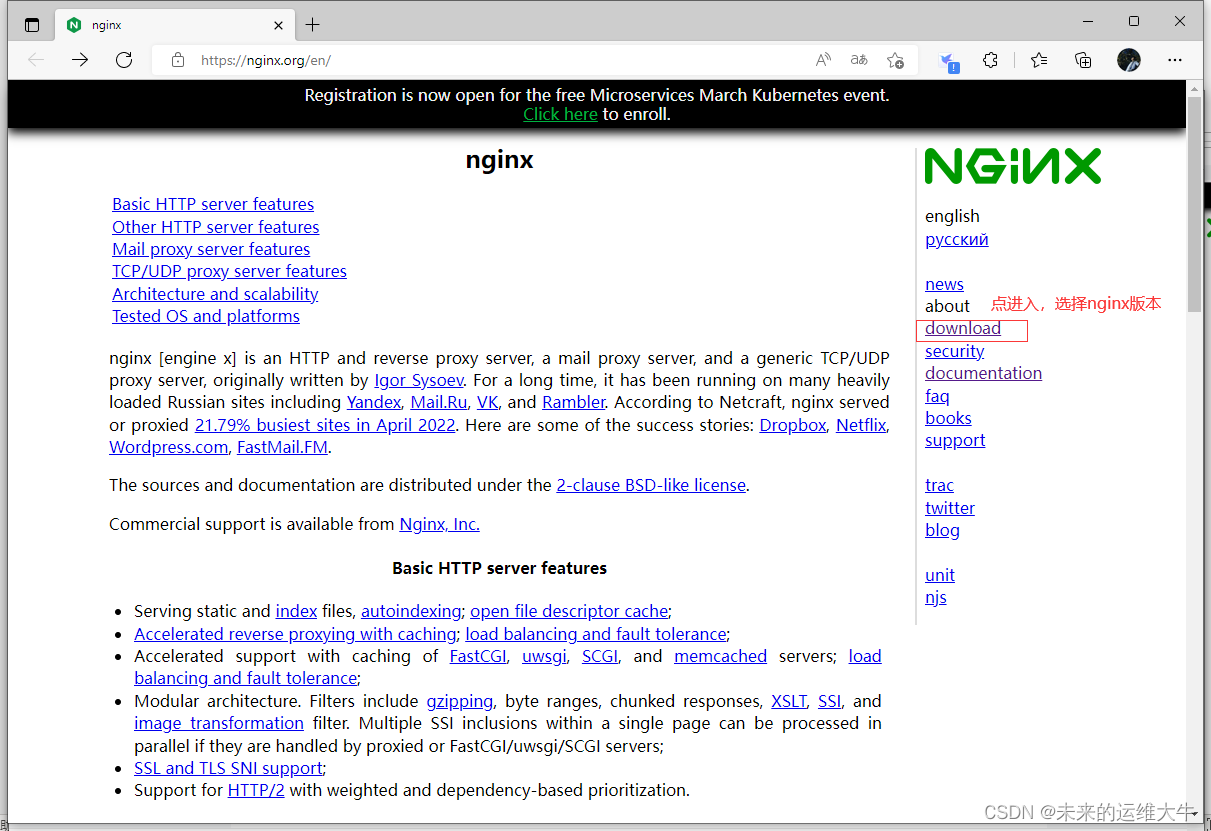Open the Extensions puzzle icon

point(990,60)
